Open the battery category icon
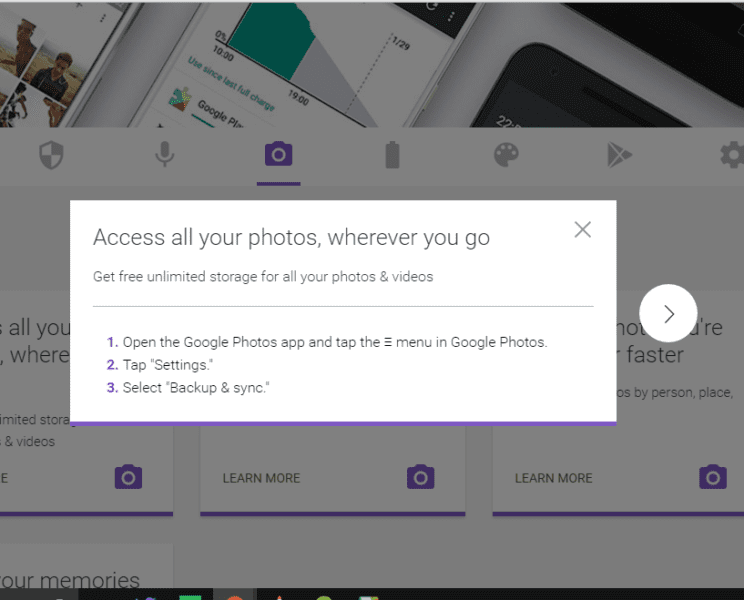This screenshot has width=744, height=600. click(392, 155)
